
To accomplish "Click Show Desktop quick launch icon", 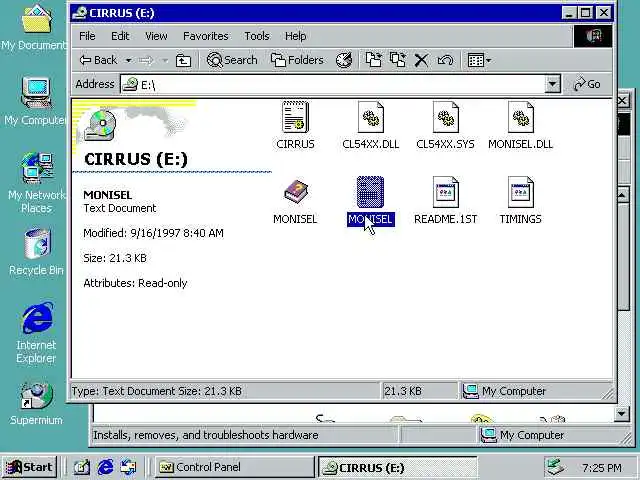I will (x=82, y=467).
